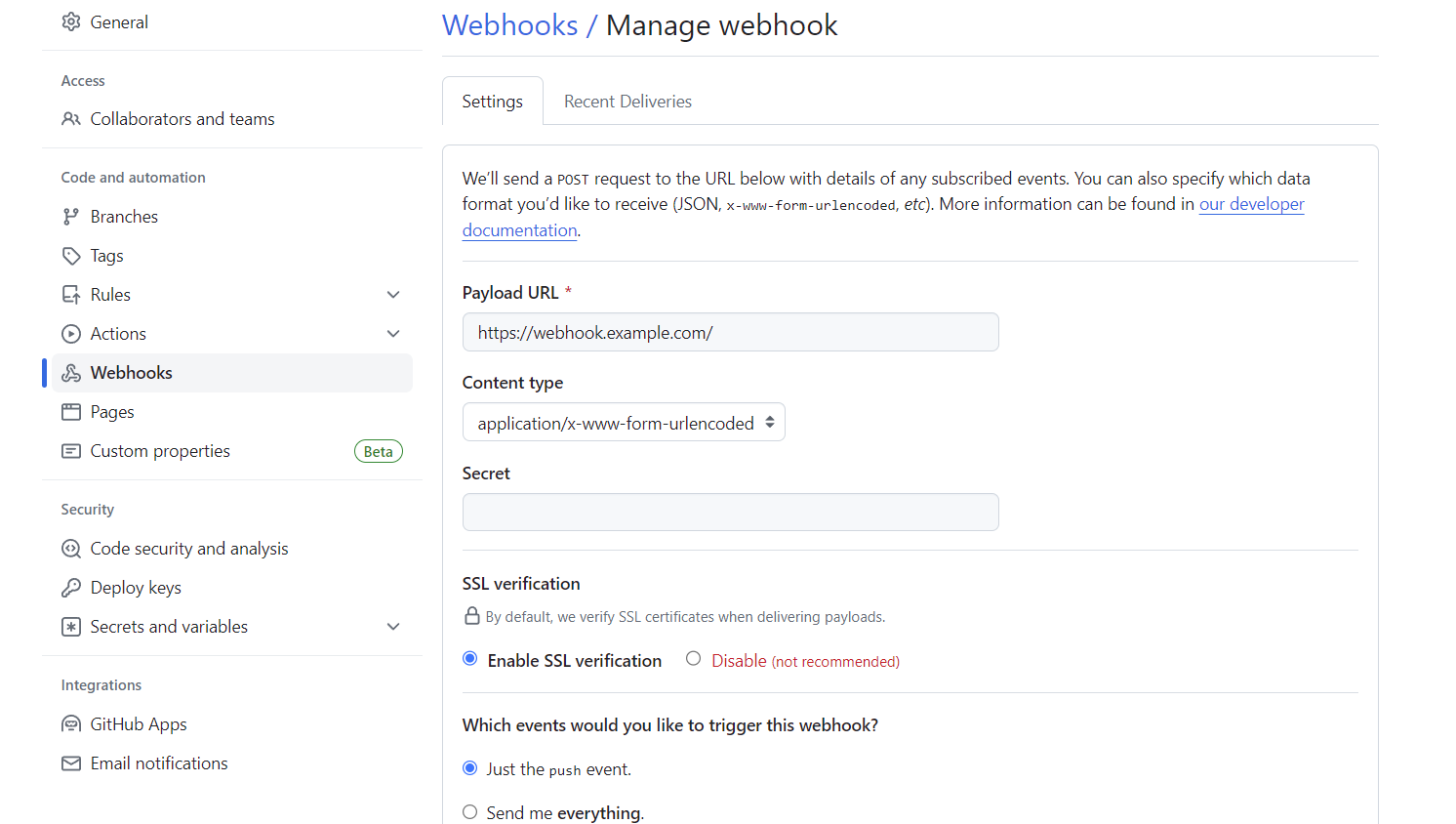Click the Code security and analysis icon
This screenshot has width=1456, height=824.
71,549
